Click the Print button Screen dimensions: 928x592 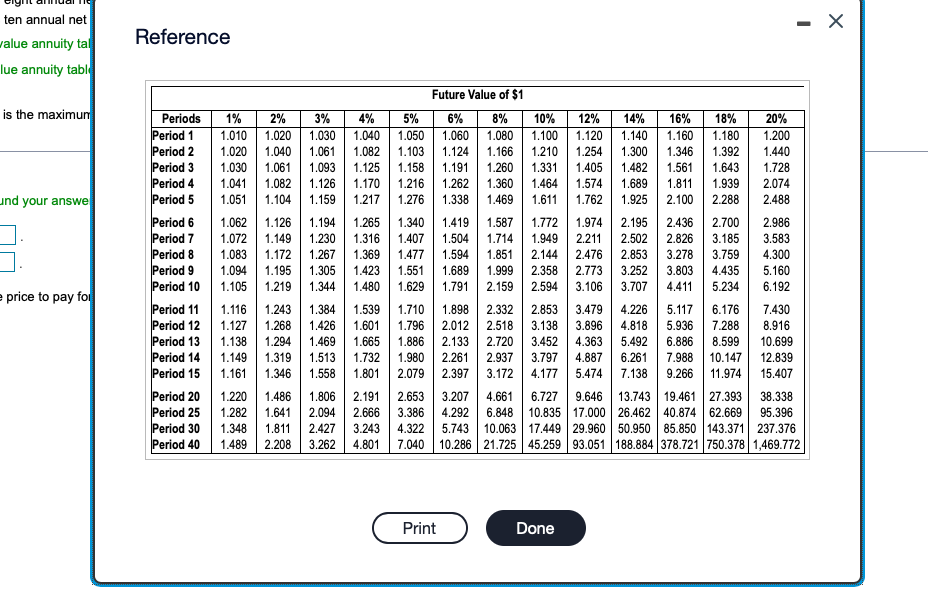(419, 528)
